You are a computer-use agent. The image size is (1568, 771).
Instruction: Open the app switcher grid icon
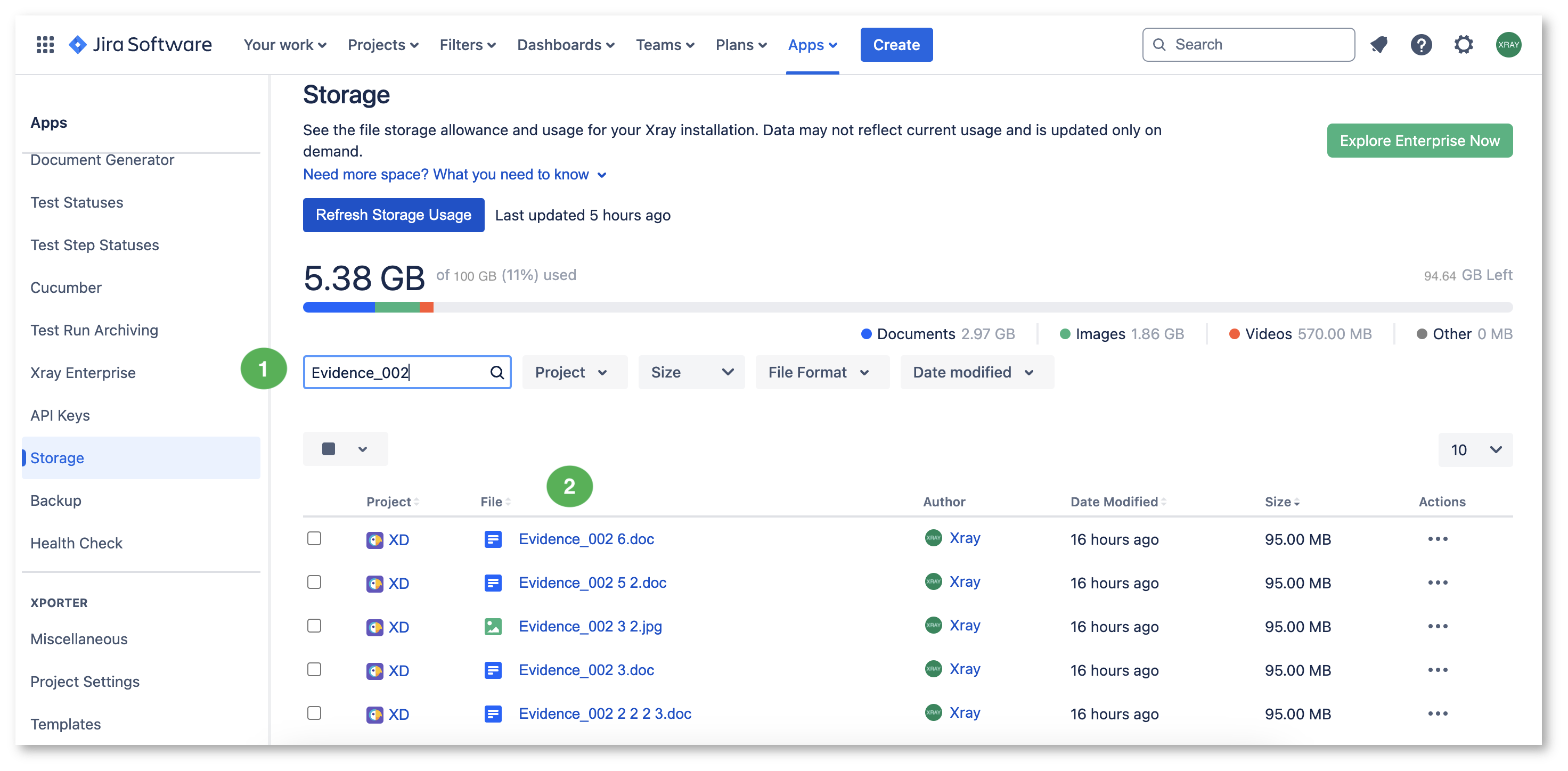pyautogui.click(x=45, y=44)
